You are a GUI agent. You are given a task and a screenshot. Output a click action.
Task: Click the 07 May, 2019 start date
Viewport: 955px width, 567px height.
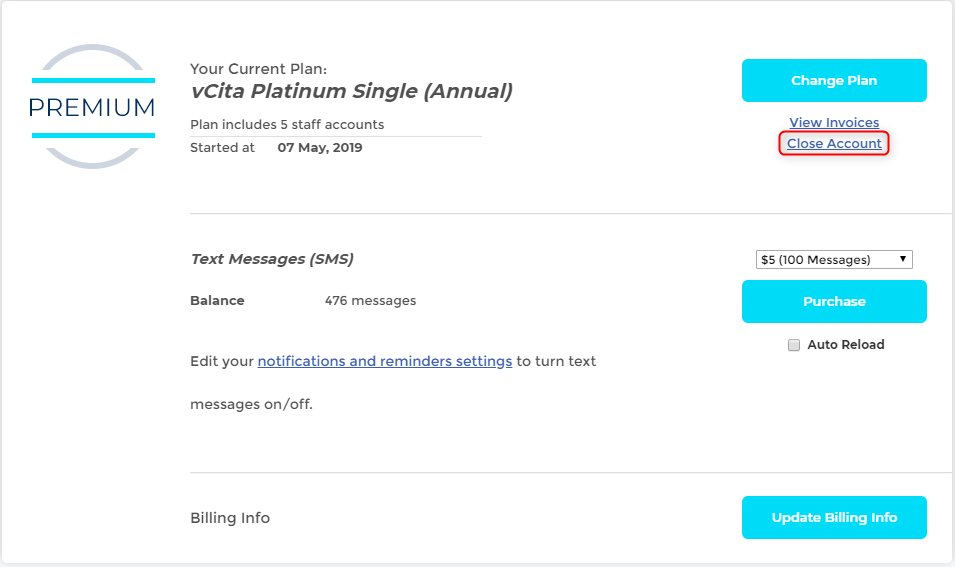[320, 148]
